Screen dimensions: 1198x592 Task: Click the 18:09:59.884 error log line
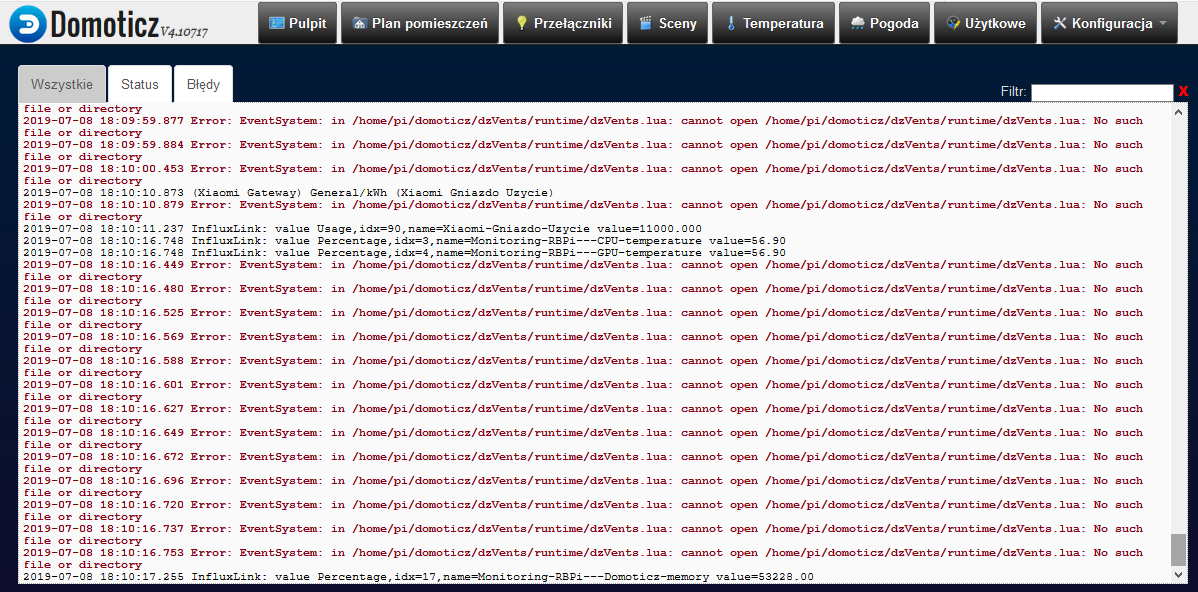pos(583,150)
